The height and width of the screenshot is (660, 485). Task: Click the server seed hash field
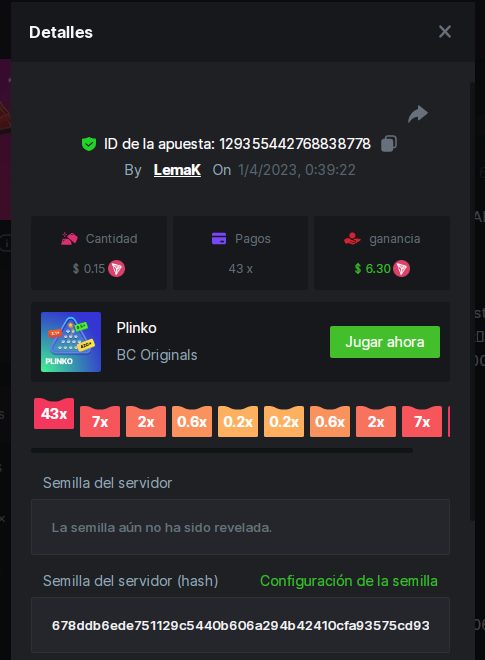pos(240,625)
